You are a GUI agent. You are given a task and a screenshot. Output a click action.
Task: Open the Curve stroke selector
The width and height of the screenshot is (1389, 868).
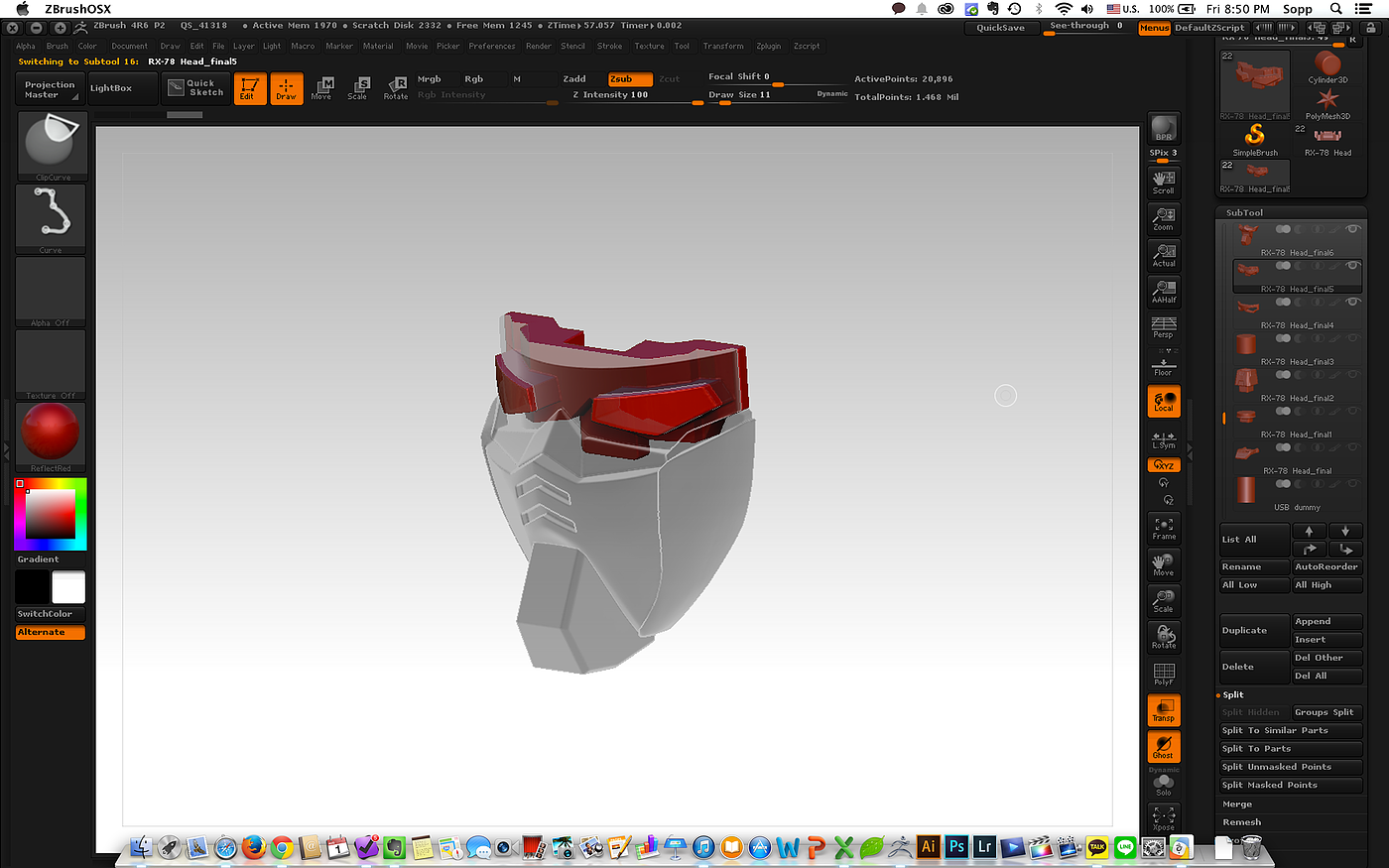pos(51,219)
